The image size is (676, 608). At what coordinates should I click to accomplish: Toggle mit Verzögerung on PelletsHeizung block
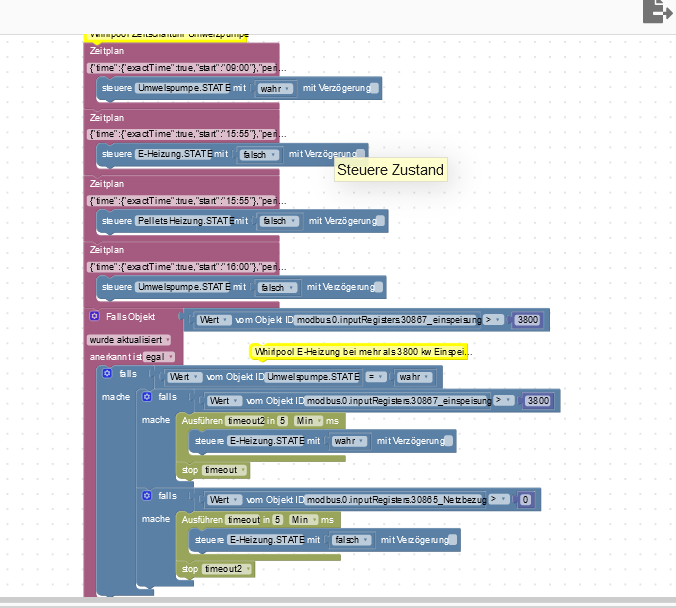[x=381, y=221]
